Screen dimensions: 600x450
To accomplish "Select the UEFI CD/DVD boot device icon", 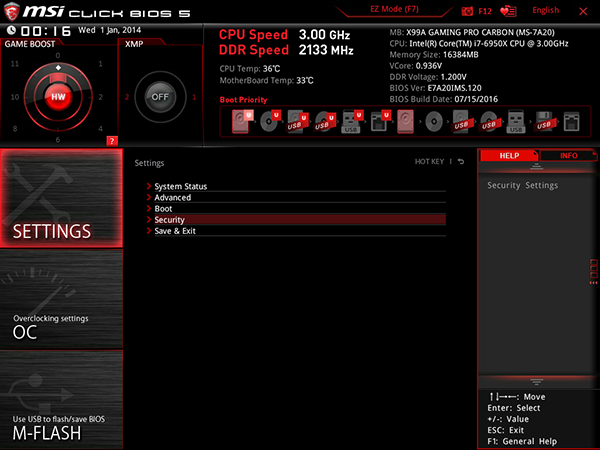I will coord(270,121).
